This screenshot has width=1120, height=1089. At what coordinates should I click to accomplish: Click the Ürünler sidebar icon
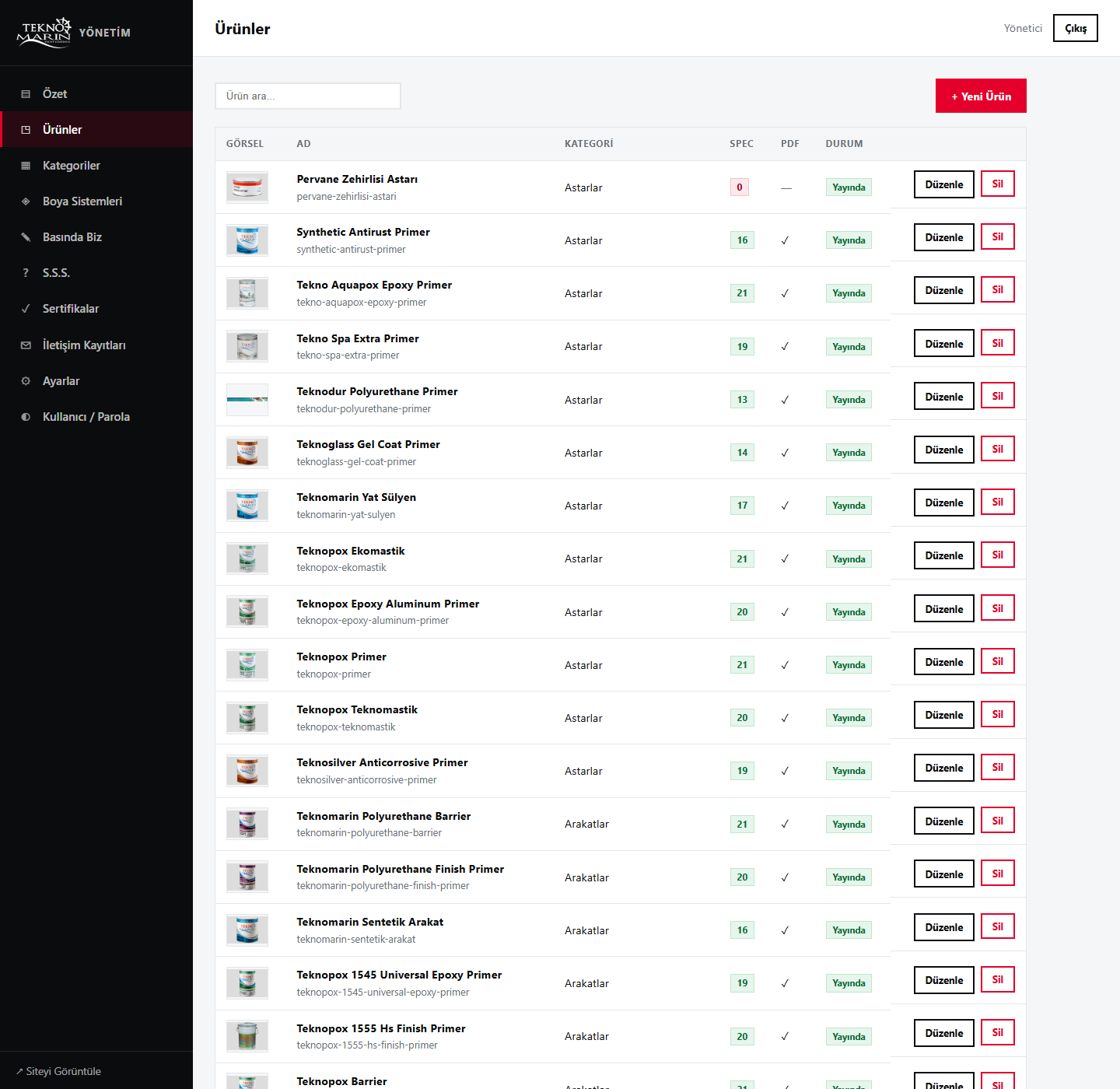[x=26, y=130]
